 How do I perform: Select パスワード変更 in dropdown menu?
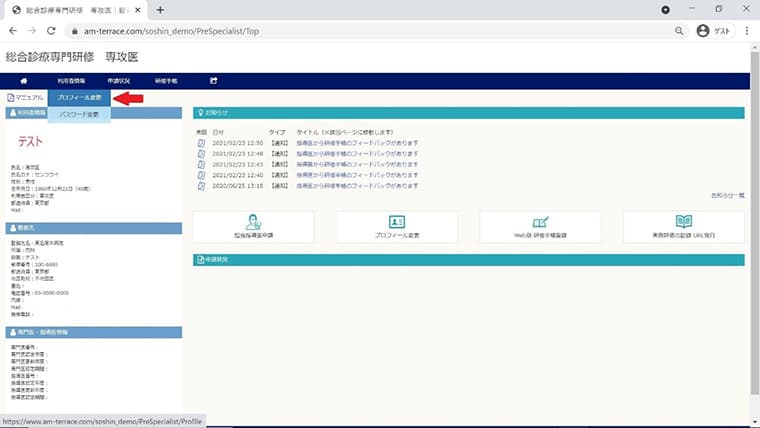point(79,114)
